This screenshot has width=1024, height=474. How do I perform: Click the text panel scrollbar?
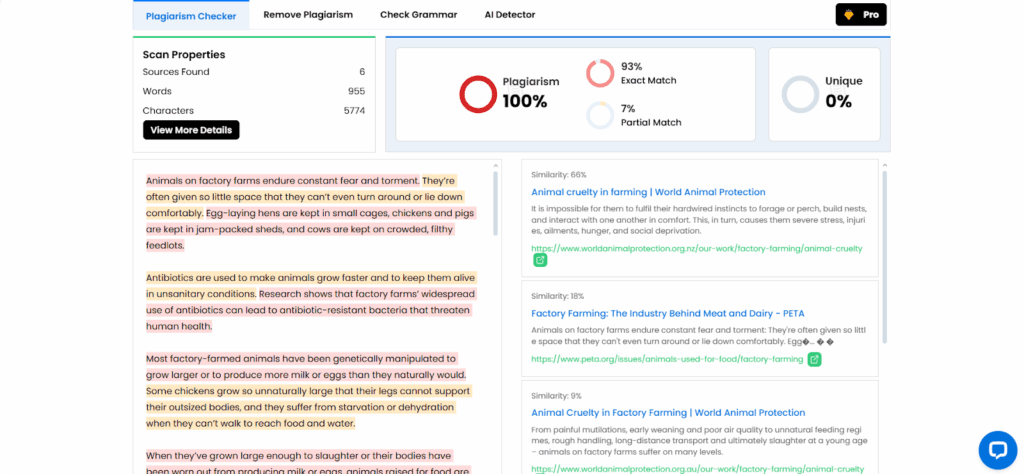point(495,202)
